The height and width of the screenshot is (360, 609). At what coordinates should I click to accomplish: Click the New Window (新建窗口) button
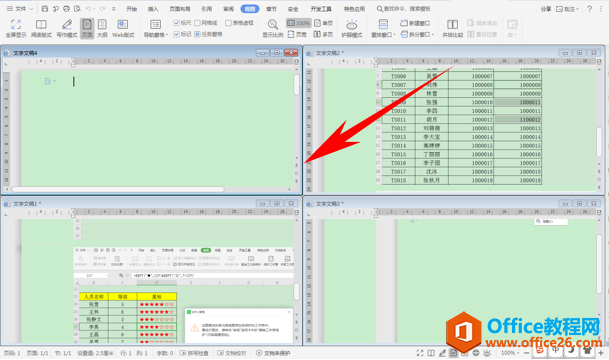(x=415, y=23)
